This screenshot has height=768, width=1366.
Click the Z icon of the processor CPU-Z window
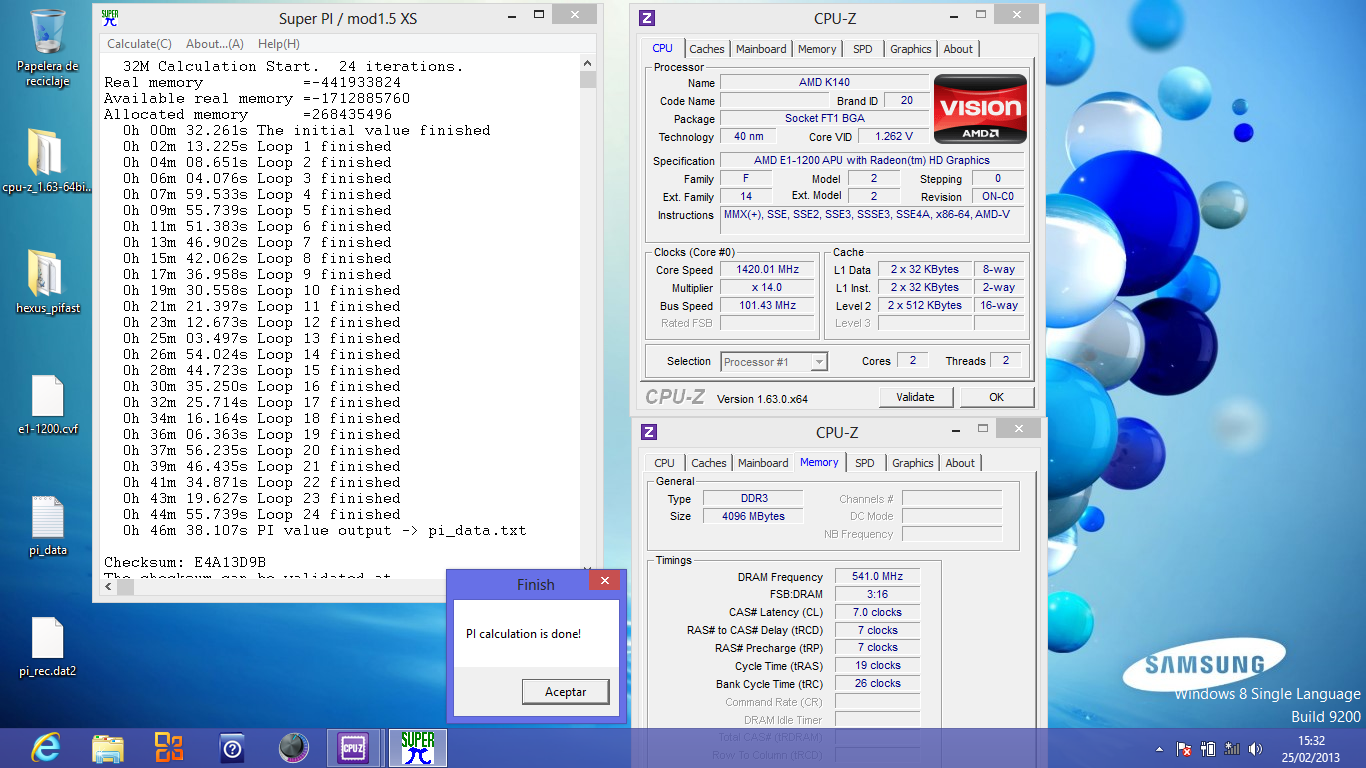[647, 18]
